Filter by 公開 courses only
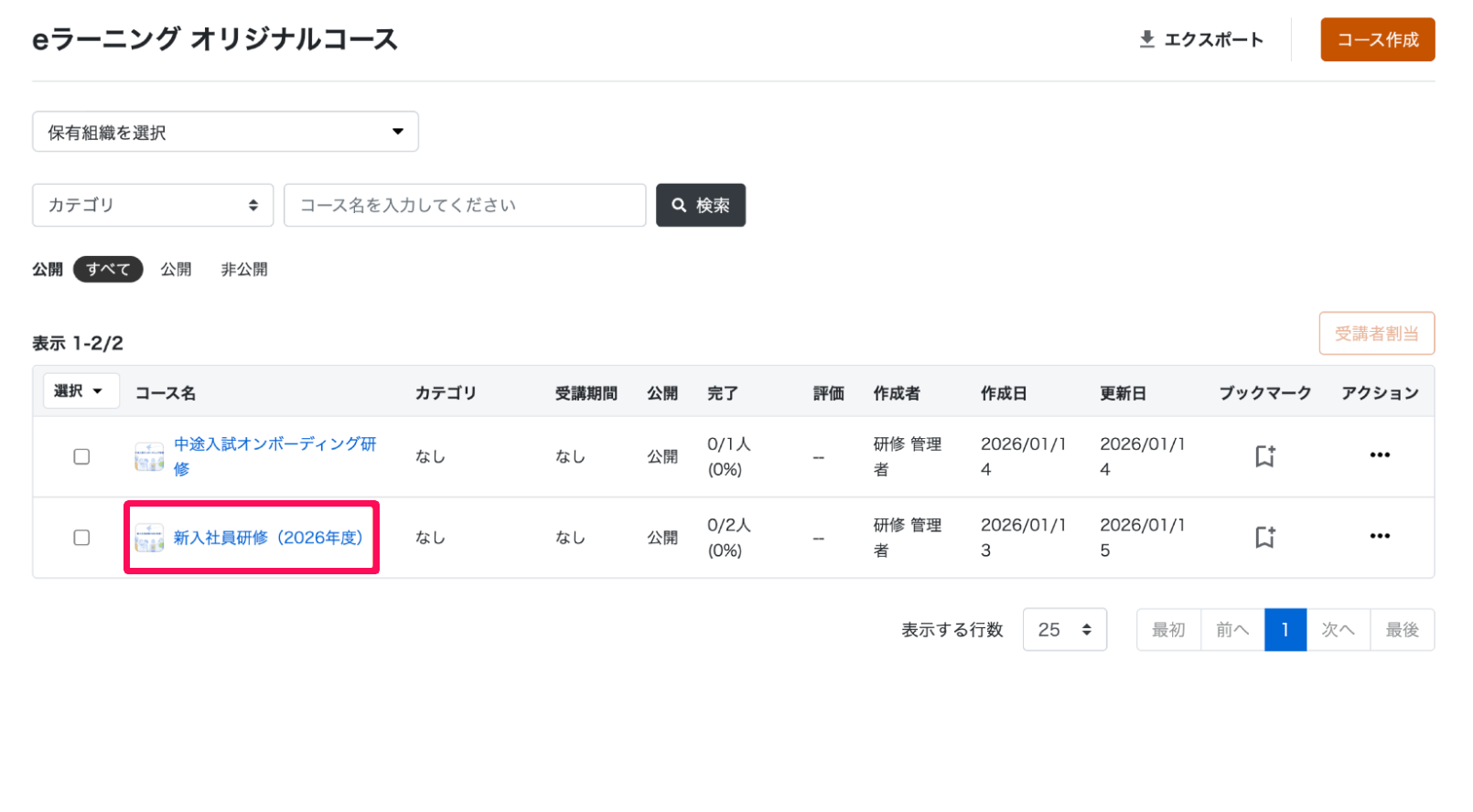The width and height of the screenshot is (1473, 812). point(176,269)
